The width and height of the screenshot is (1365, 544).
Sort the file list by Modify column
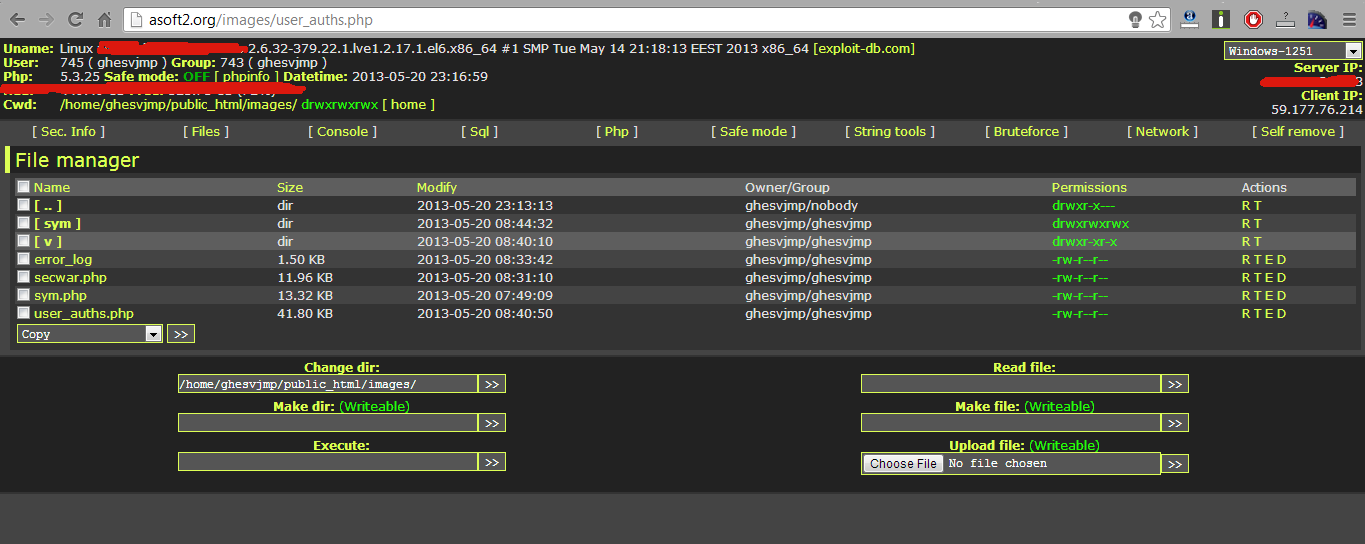[437, 187]
